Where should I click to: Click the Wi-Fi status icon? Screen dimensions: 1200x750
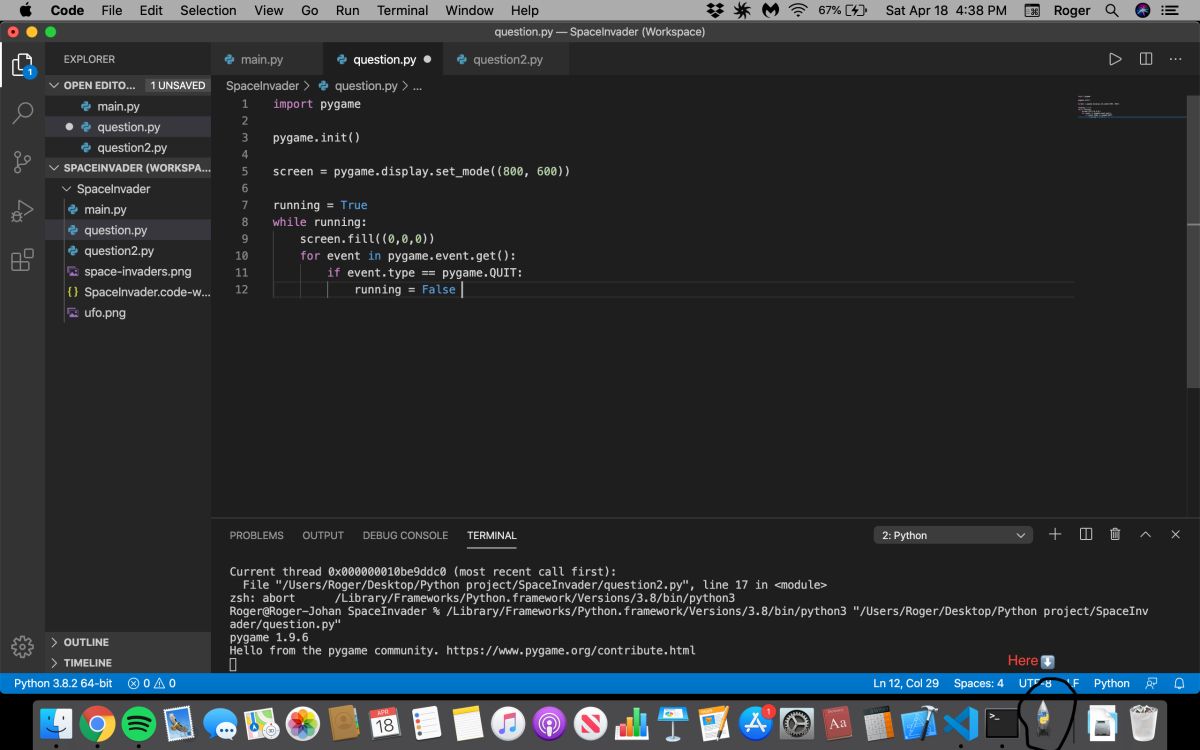click(798, 10)
